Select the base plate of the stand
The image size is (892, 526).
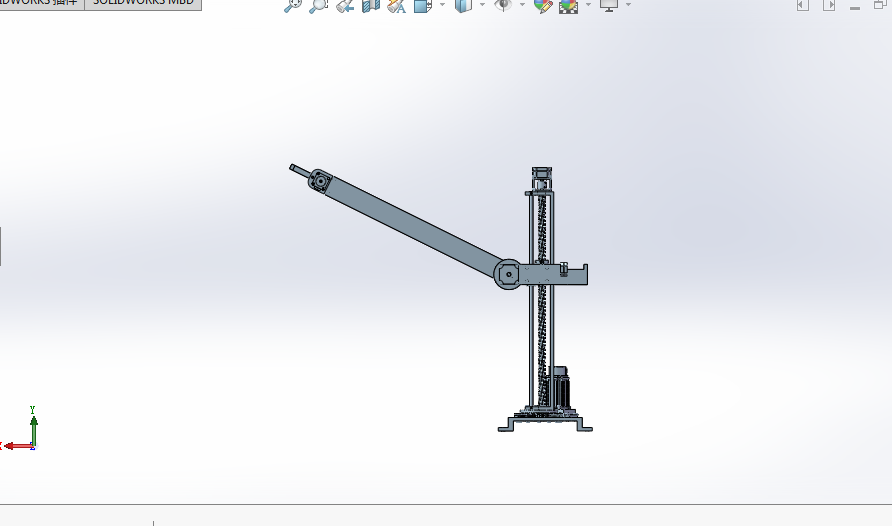coord(545,424)
